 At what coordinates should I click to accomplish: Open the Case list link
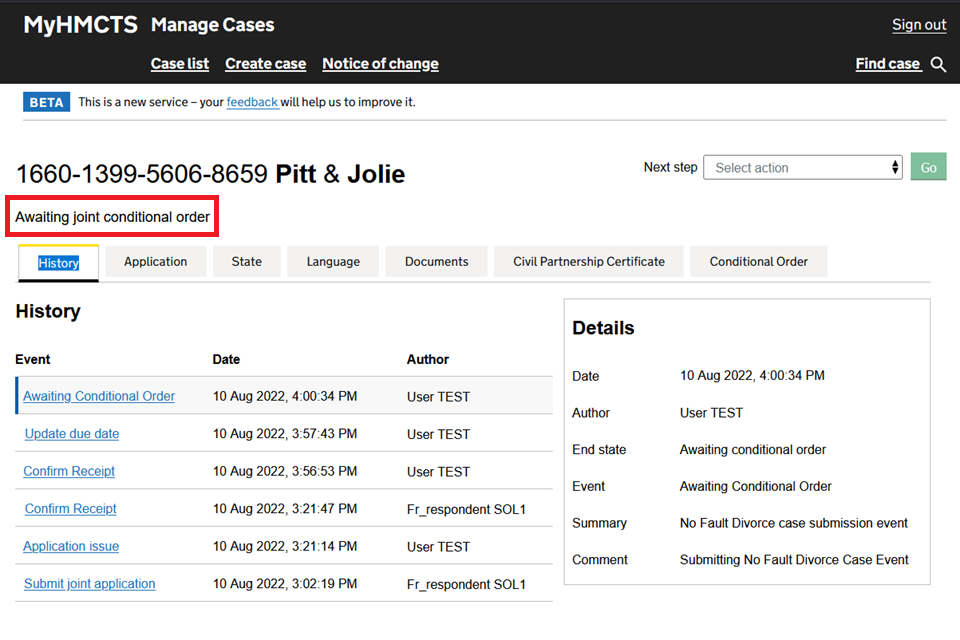pos(180,64)
